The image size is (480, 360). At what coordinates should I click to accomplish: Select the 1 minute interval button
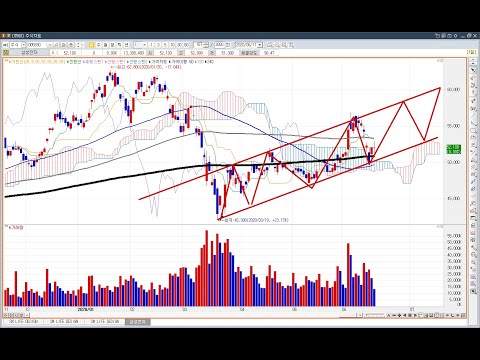tap(151, 45)
